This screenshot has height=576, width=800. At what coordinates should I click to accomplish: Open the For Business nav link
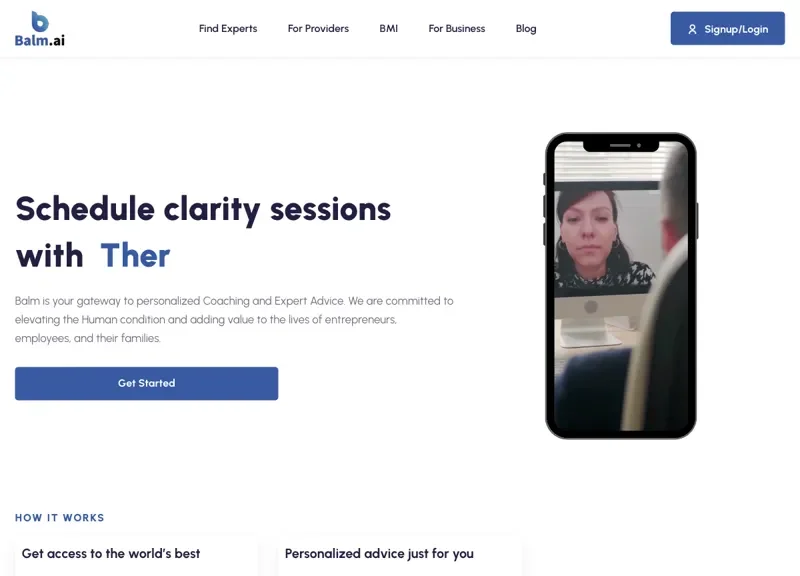click(x=457, y=29)
